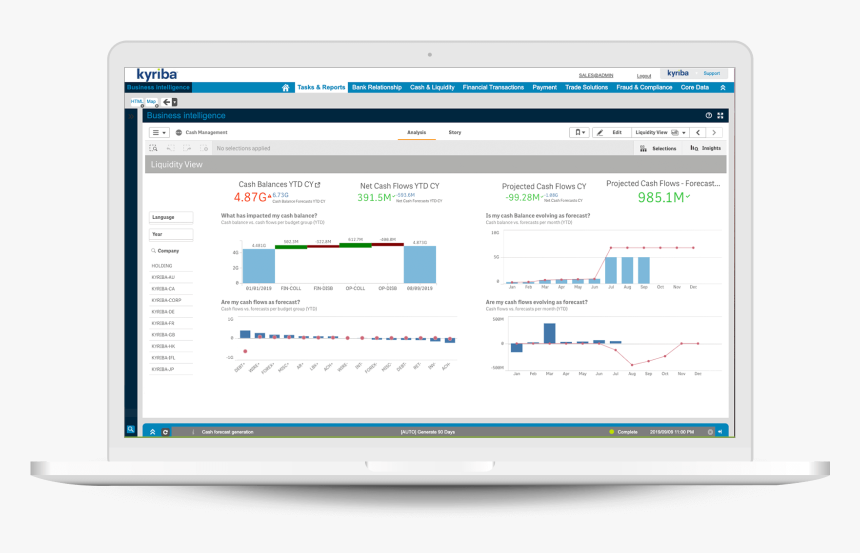The width and height of the screenshot is (860, 553).
Task: Switch to the Story tab
Action: pyautogui.click(x=455, y=132)
